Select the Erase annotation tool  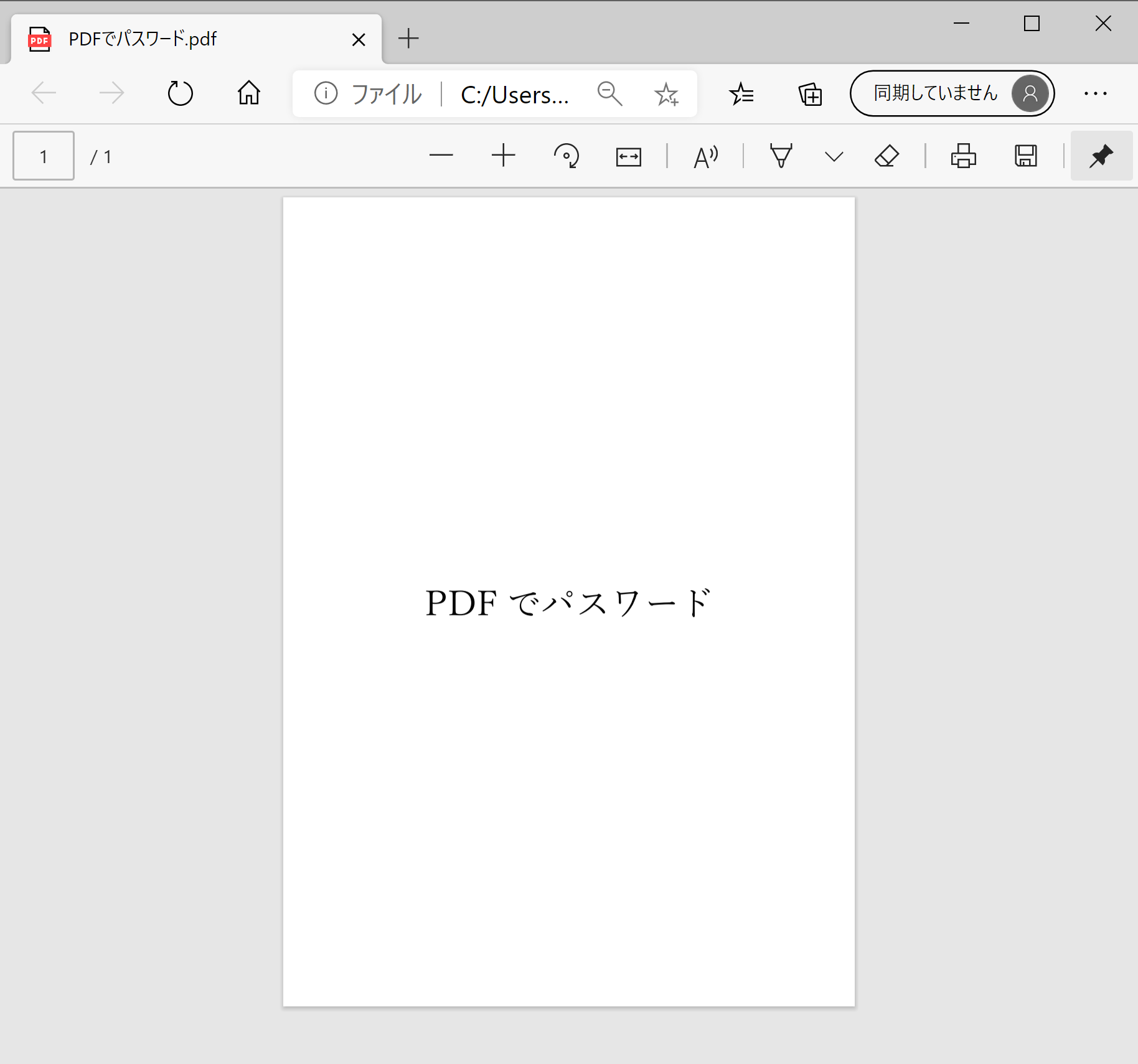coord(887,156)
